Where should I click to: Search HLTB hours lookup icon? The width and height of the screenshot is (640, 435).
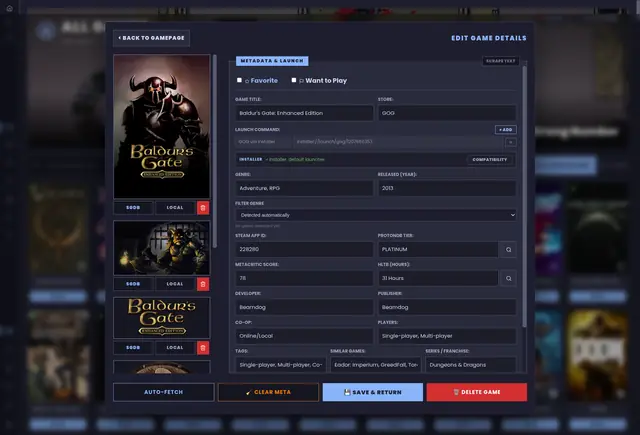508,278
